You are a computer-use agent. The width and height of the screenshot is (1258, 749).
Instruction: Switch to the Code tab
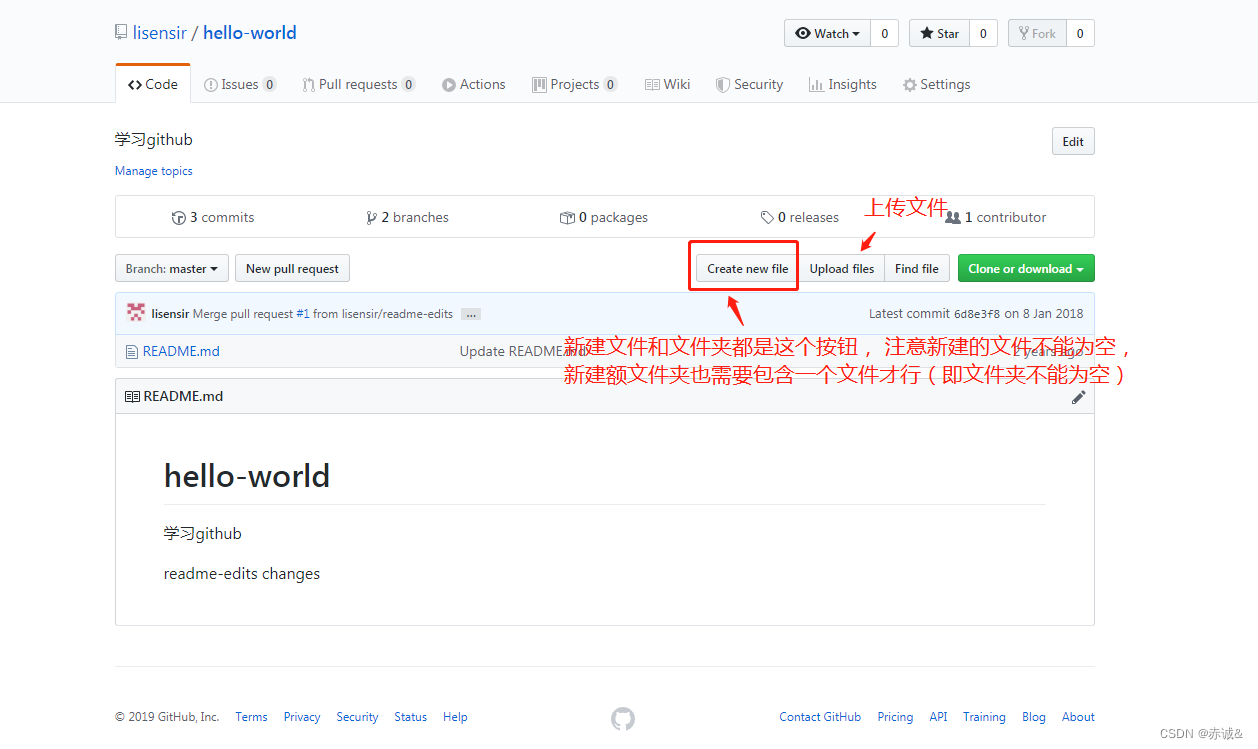click(x=153, y=84)
